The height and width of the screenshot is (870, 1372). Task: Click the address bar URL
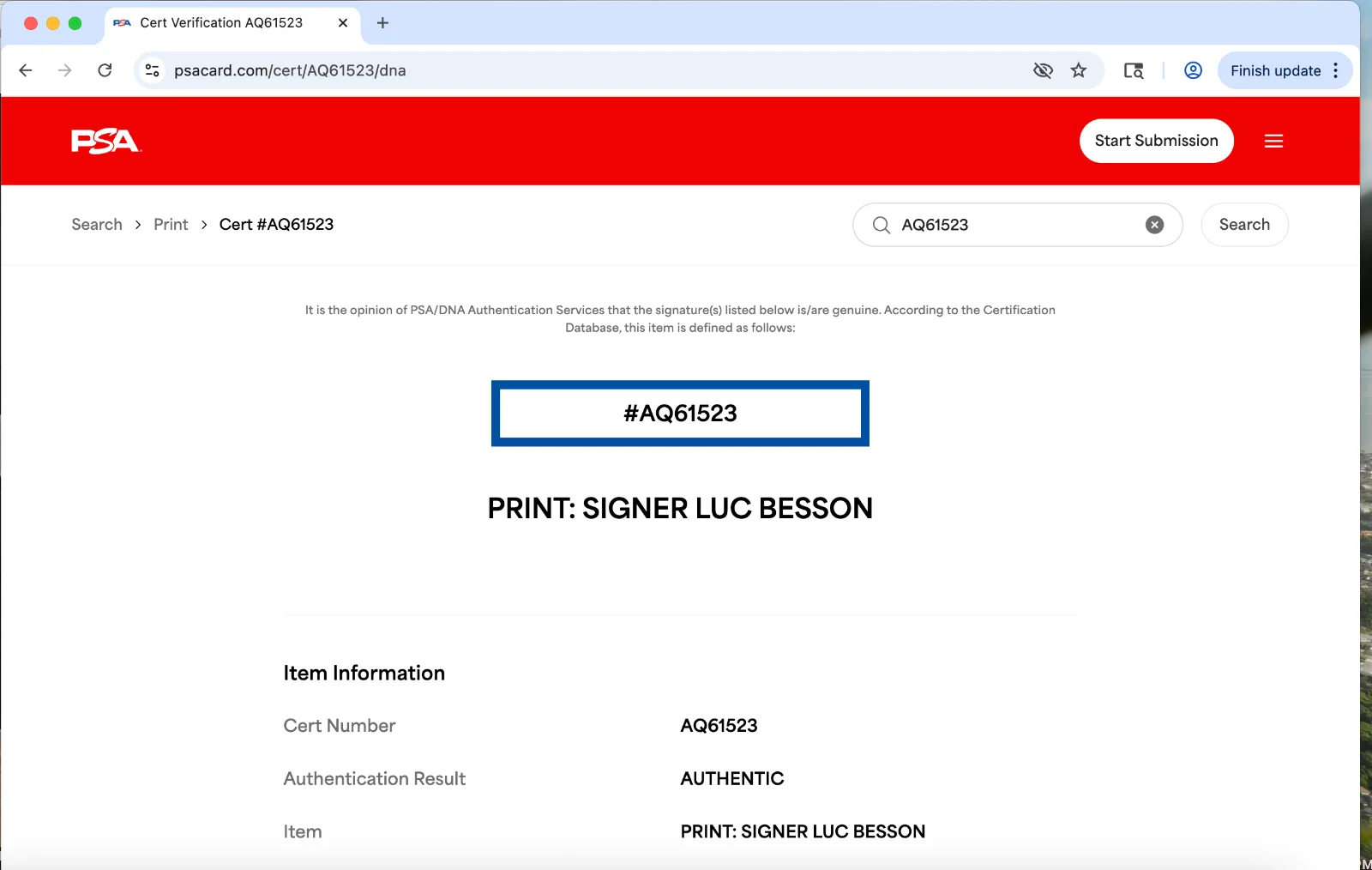(x=290, y=70)
